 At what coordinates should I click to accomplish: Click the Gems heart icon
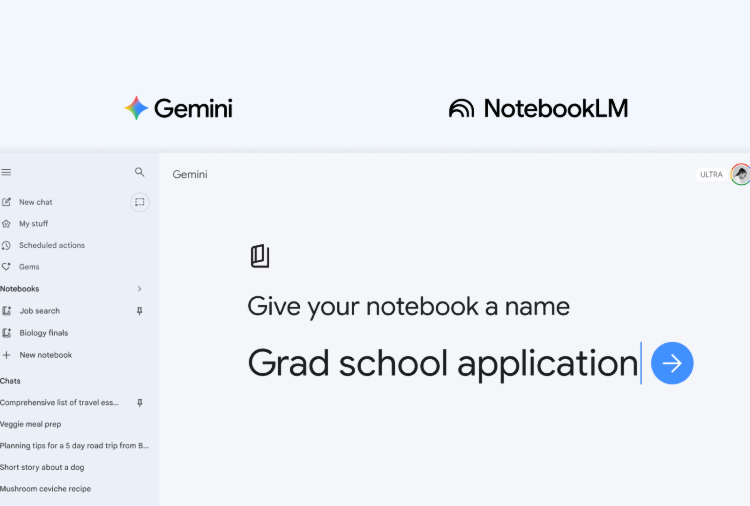pyautogui.click(x=6, y=267)
